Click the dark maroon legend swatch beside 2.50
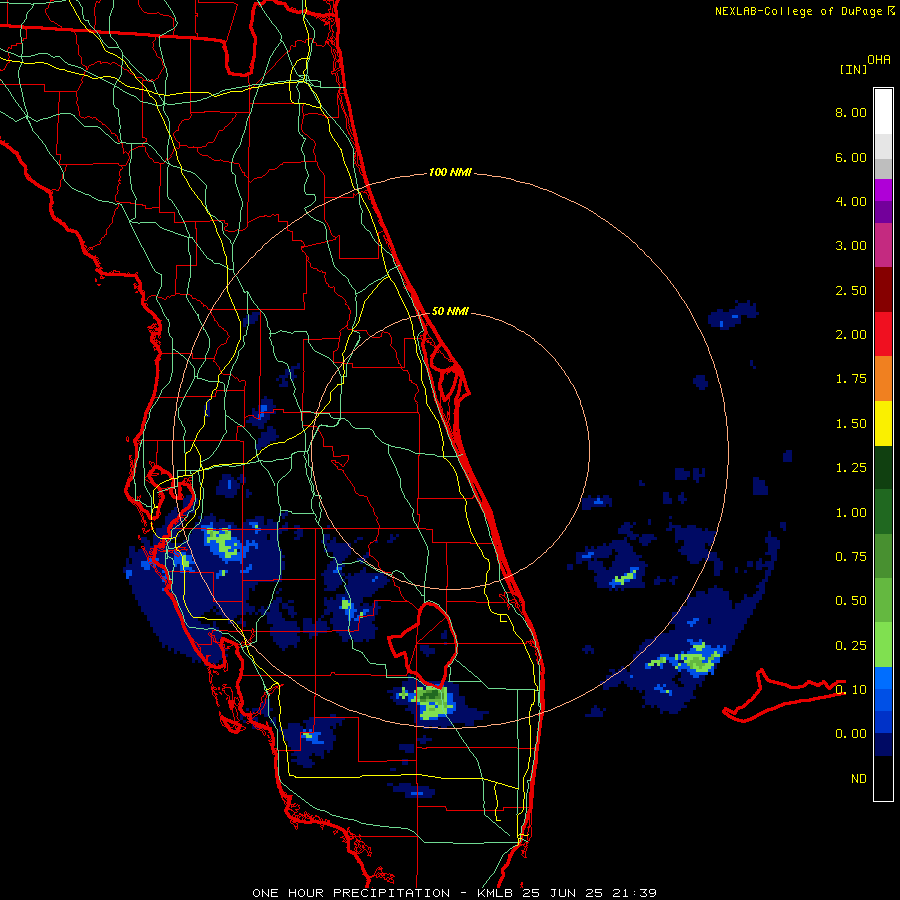This screenshot has width=900, height=900. click(x=883, y=289)
